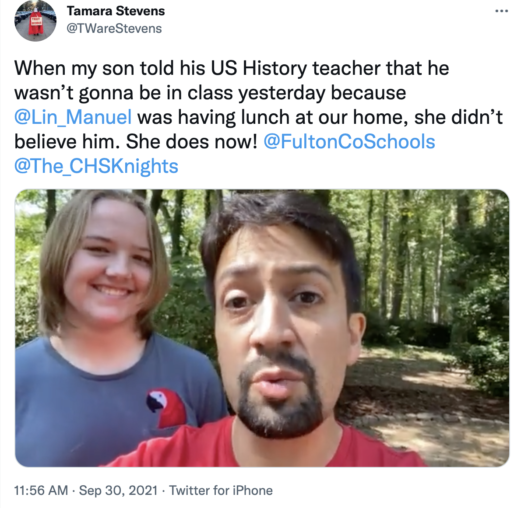The width and height of the screenshot is (521, 508).
Task: Click the smiling teen's face in the video
Action: [x=108, y=263]
